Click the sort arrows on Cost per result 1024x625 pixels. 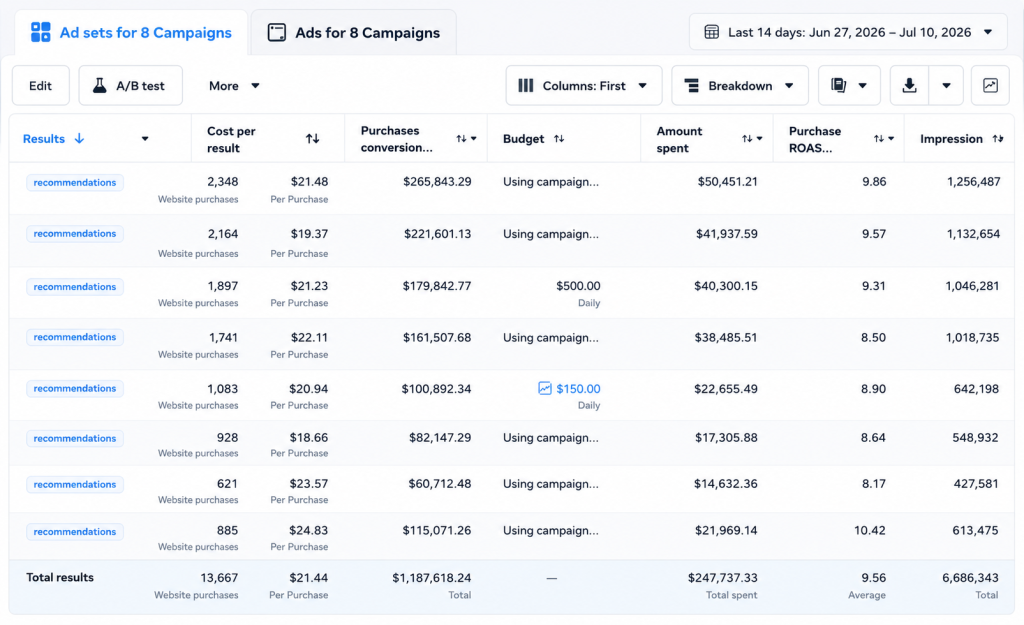[x=312, y=138]
